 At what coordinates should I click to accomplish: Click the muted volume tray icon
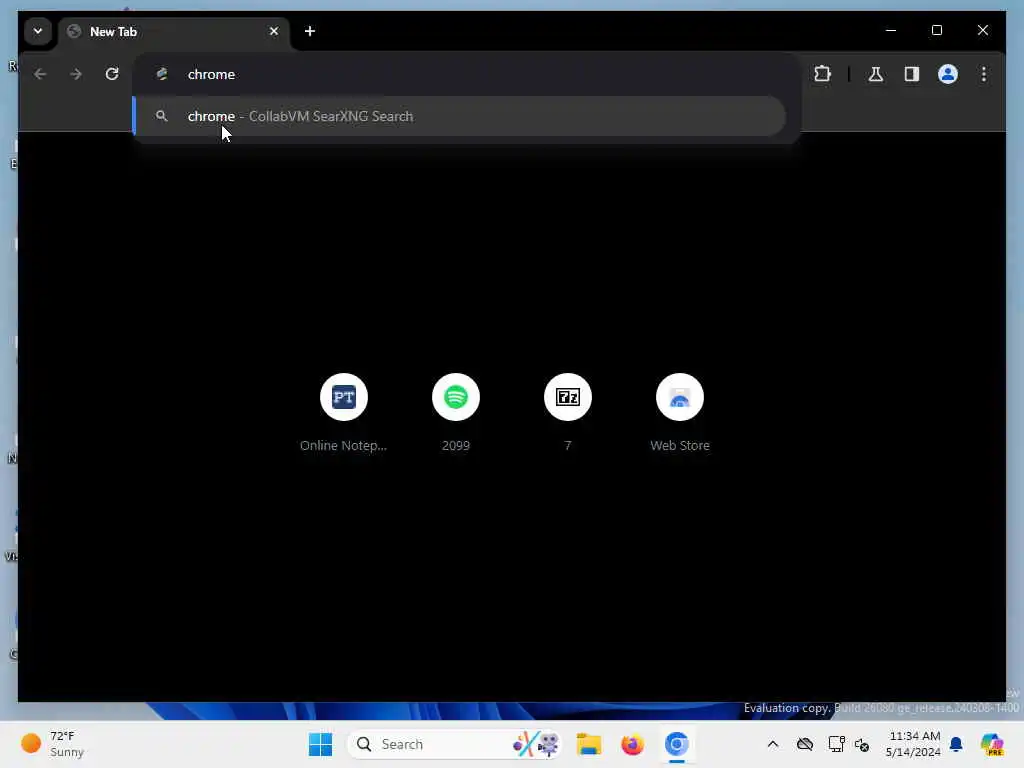point(862,744)
